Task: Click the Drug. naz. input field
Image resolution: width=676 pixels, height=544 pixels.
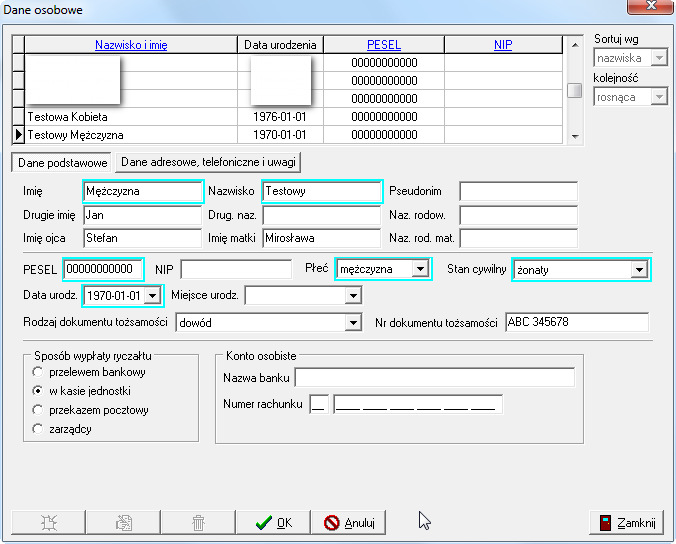Action: point(322,215)
